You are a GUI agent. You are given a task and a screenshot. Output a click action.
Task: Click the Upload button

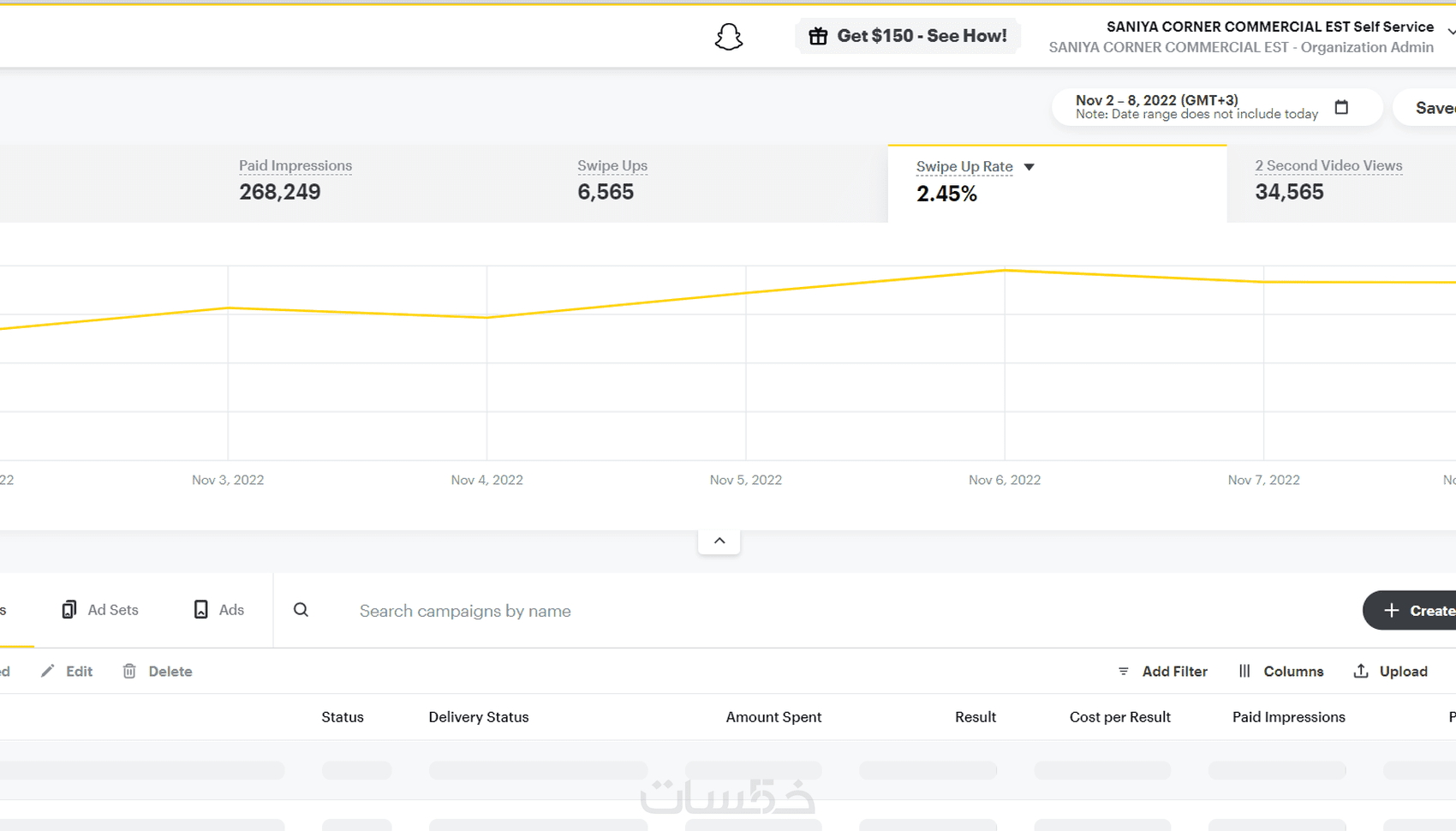1390,672
